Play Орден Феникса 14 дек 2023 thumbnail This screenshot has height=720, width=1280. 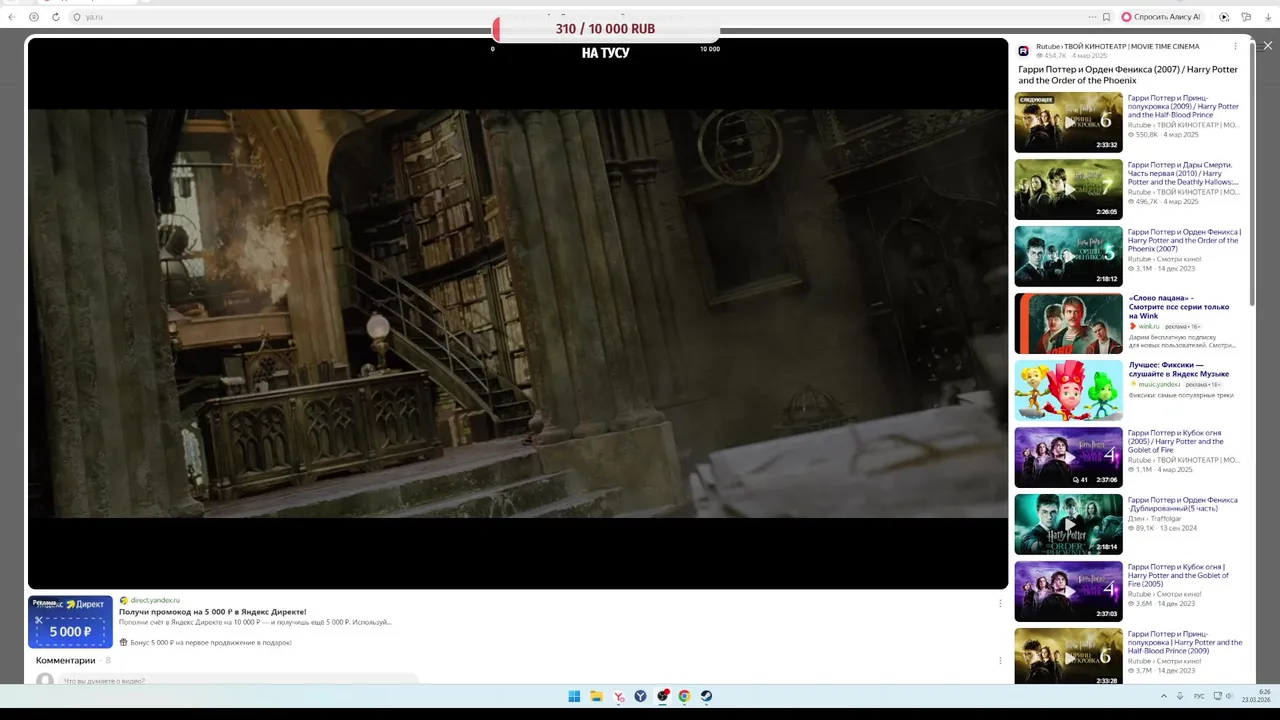coord(1068,256)
